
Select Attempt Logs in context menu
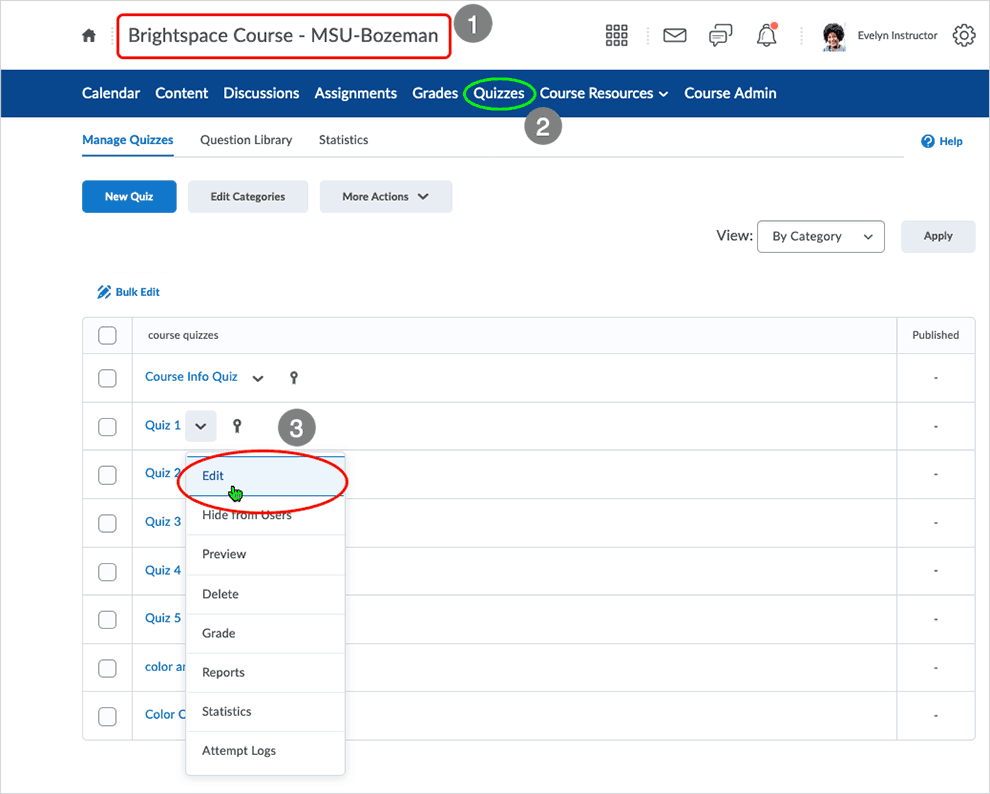pos(265,750)
